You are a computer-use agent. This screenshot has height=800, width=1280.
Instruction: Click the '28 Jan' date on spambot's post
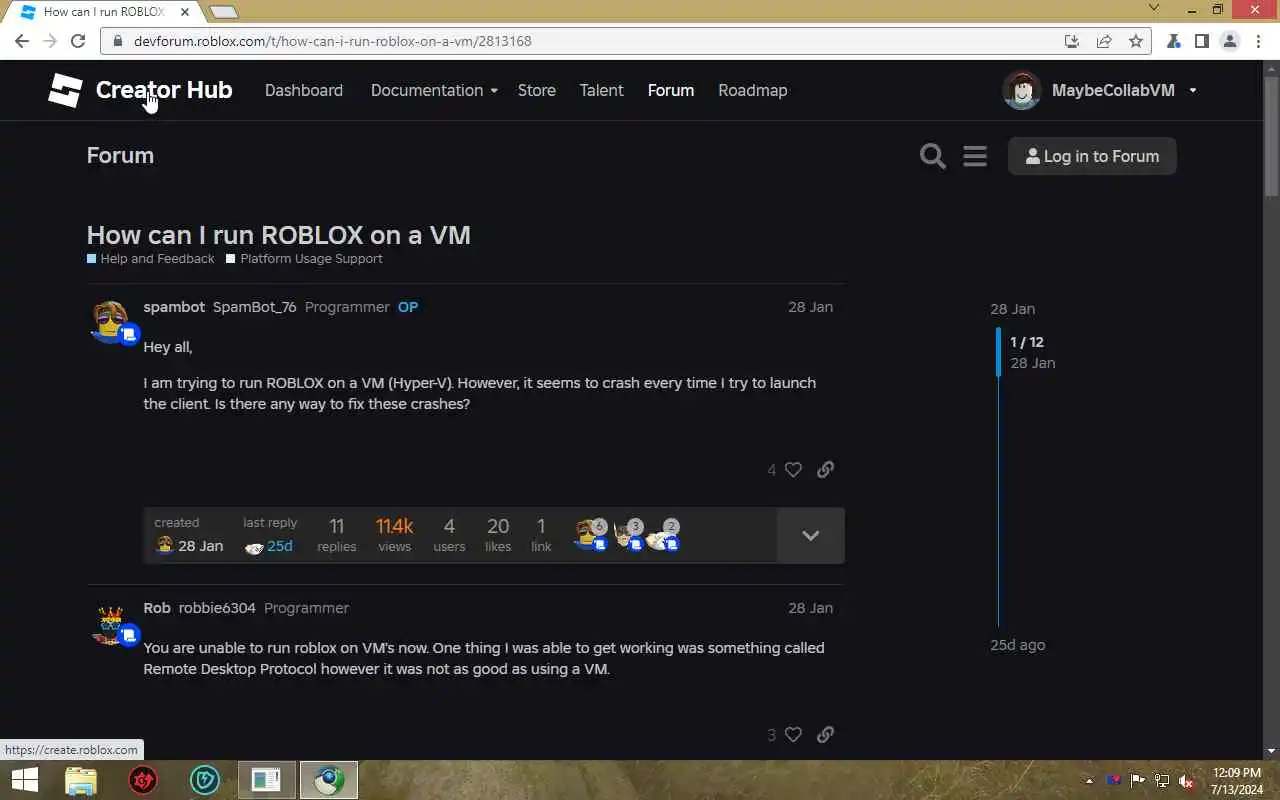tap(810, 307)
